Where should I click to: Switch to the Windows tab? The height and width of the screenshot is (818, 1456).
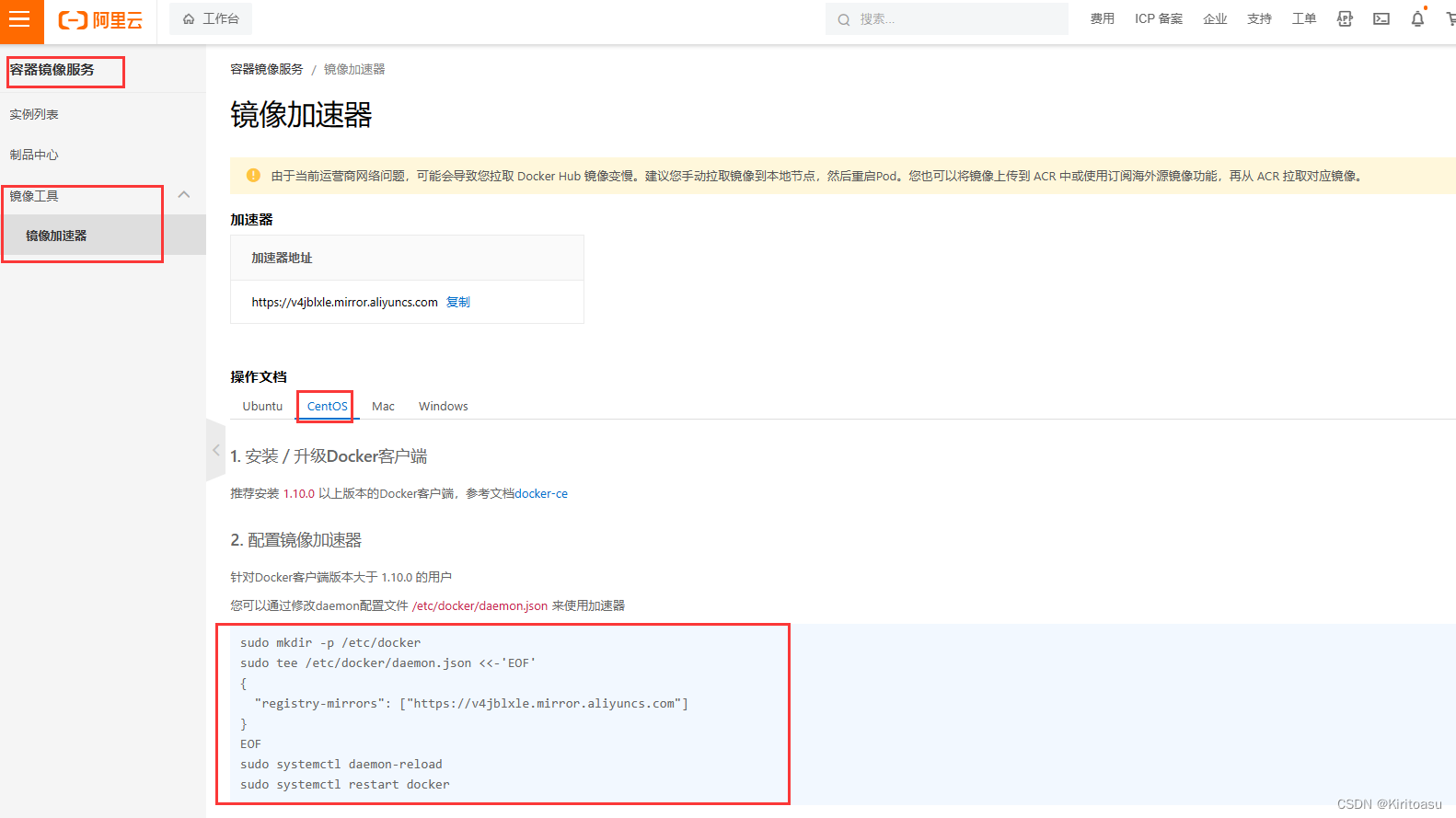[x=443, y=406]
